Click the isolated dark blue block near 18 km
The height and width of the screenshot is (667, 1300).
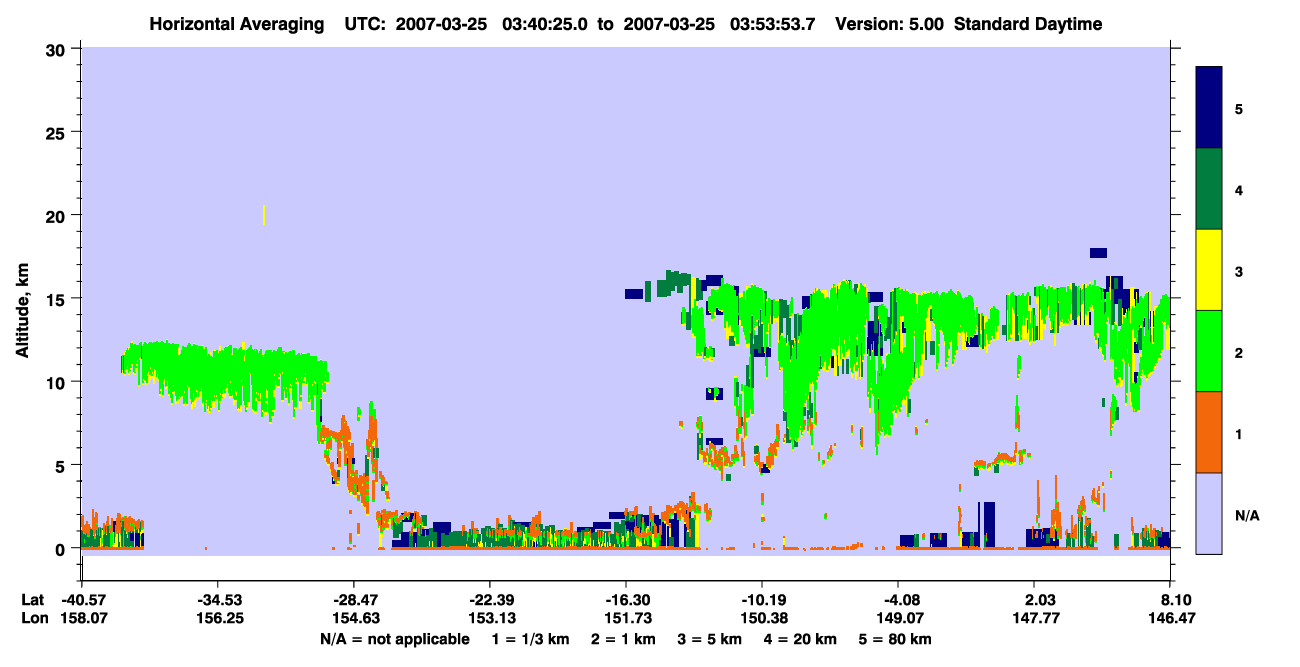1098,253
